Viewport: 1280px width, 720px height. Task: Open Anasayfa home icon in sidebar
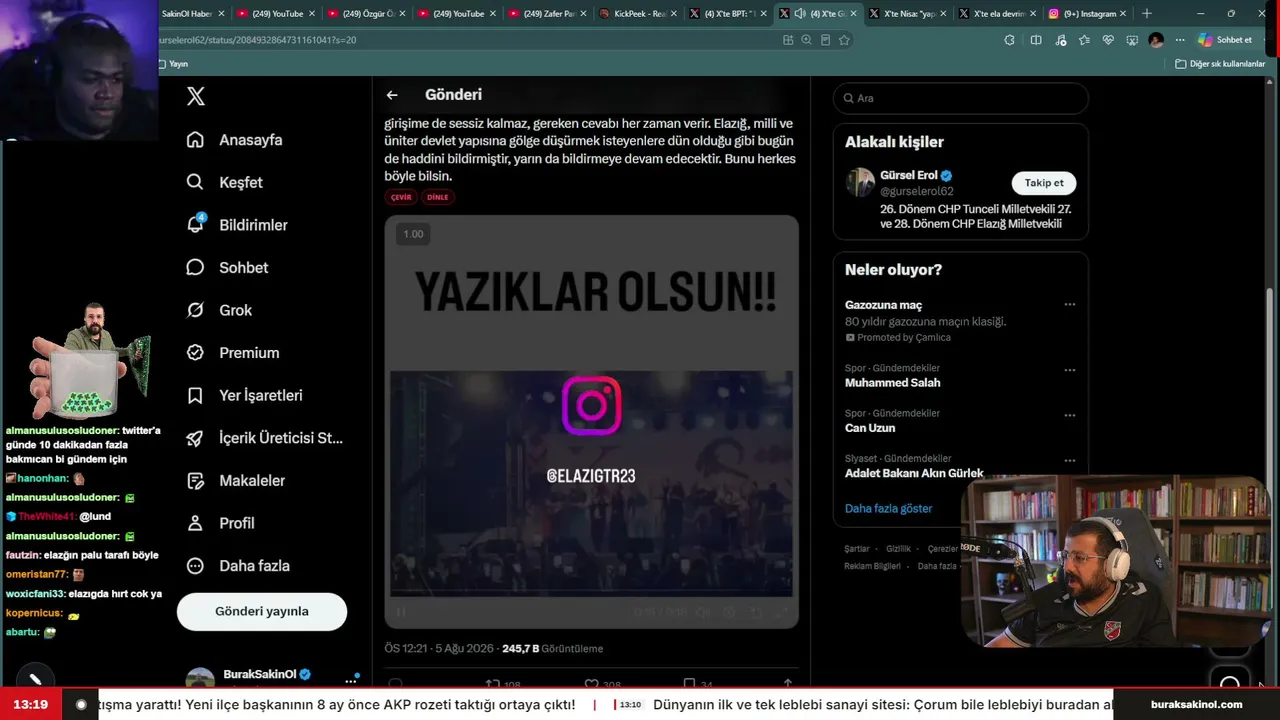pos(195,140)
